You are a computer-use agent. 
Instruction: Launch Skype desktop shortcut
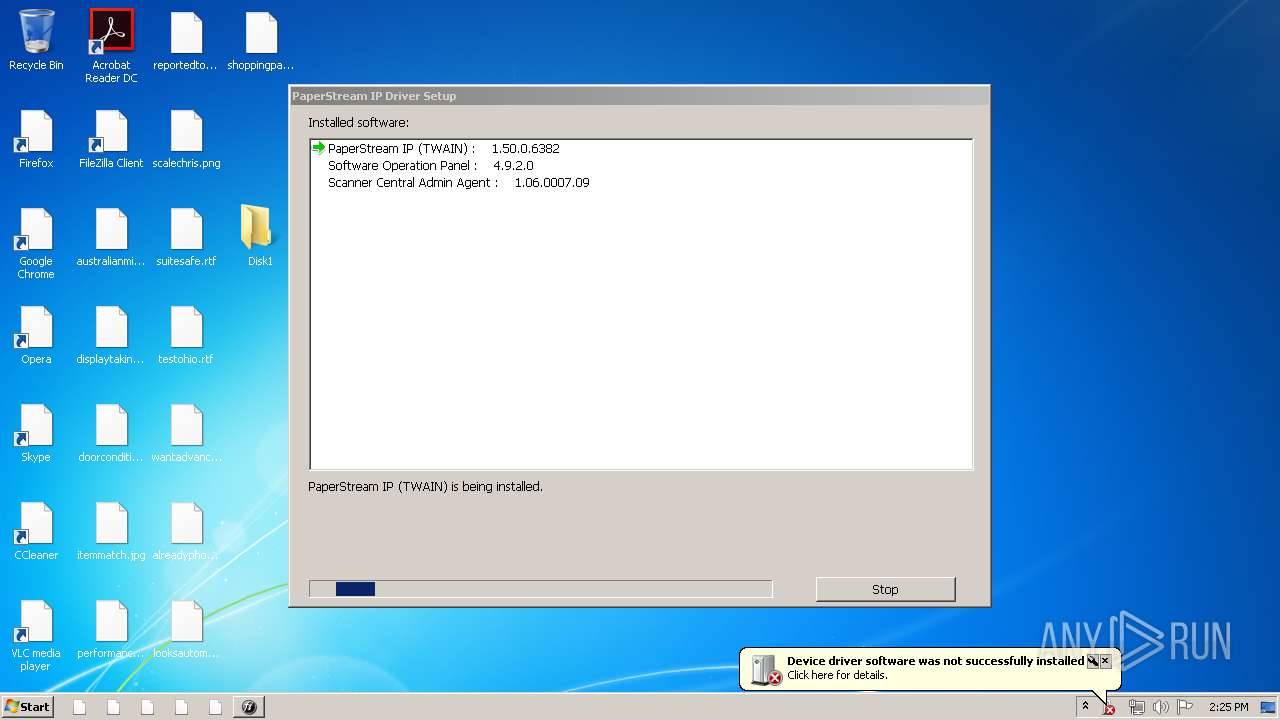click(36, 433)
